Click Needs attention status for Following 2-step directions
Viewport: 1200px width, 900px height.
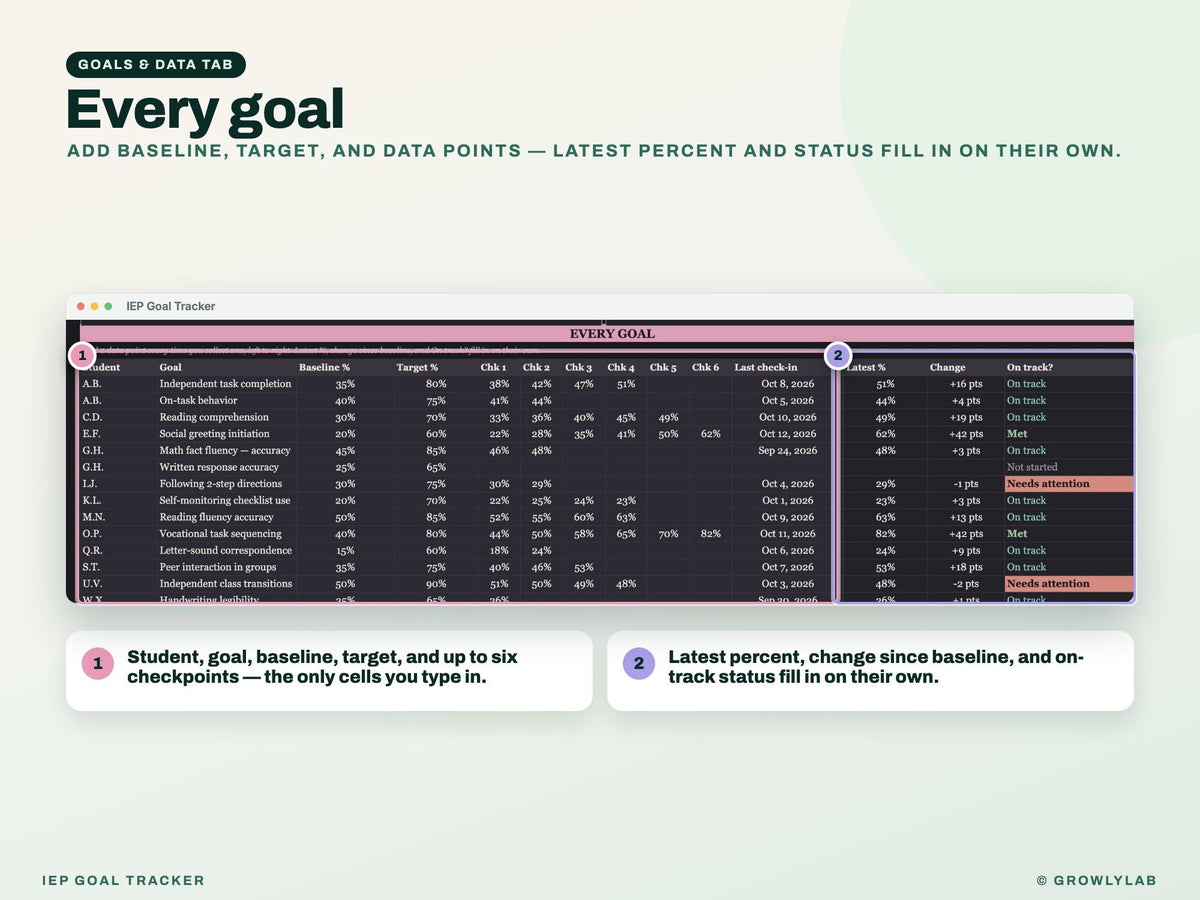point(1069,484)
